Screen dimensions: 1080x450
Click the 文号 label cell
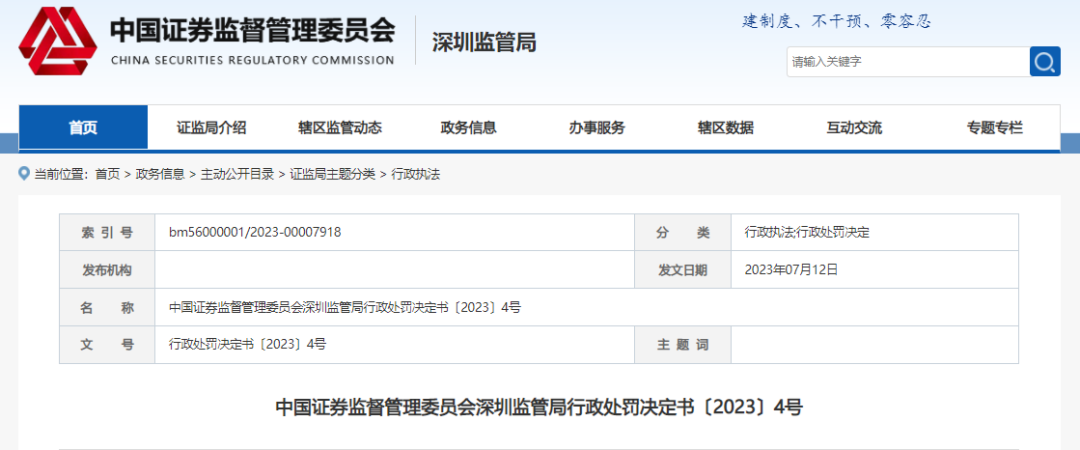coord(107,345)
